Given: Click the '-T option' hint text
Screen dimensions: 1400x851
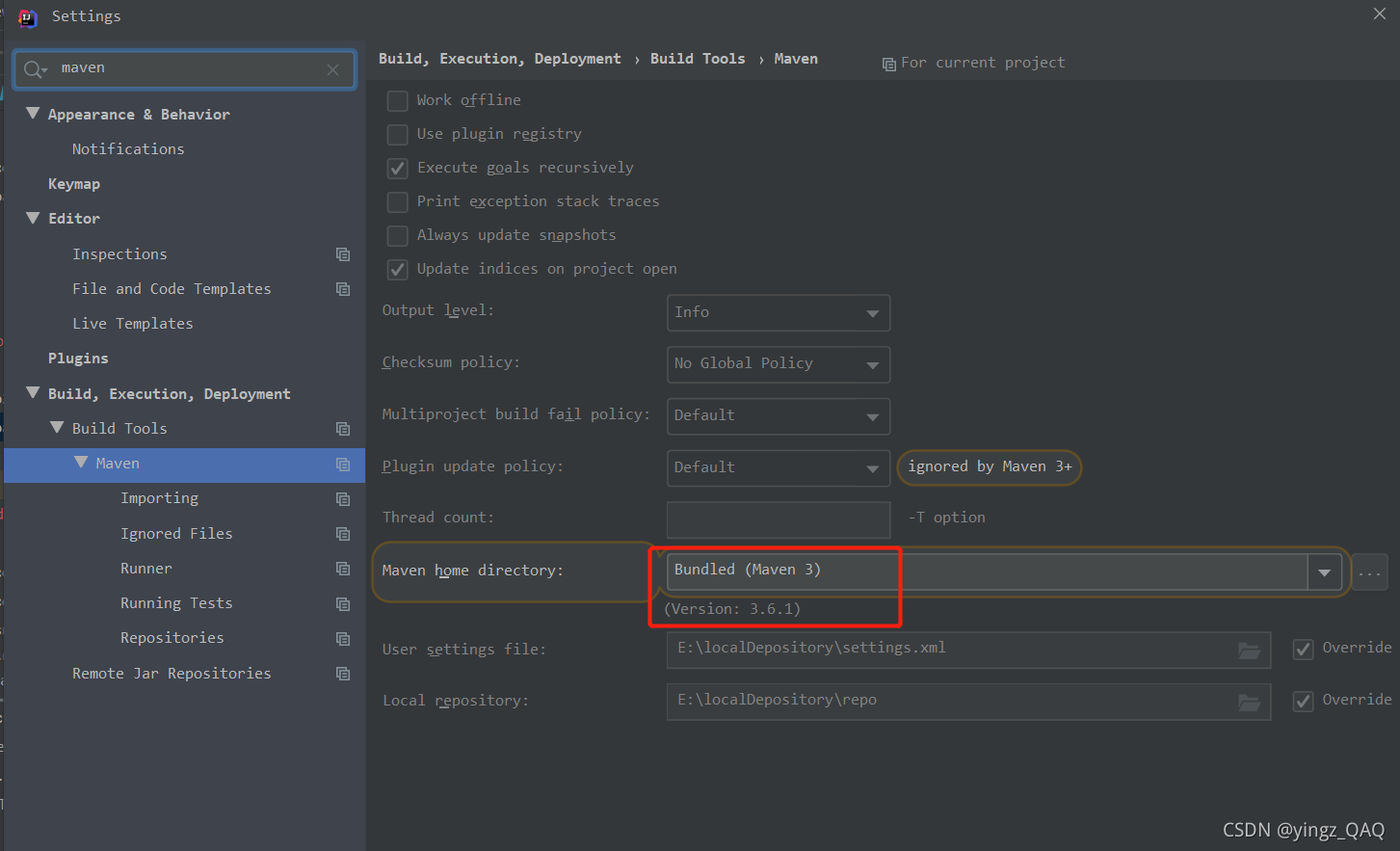Looking at the screenshot, I should 947,518.
